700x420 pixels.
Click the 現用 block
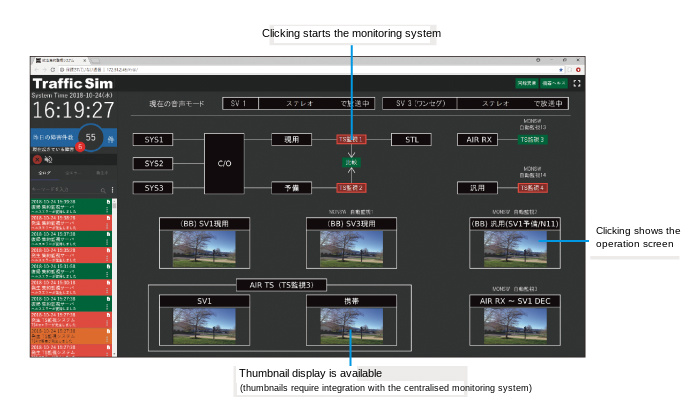click(x=292, y=140)
